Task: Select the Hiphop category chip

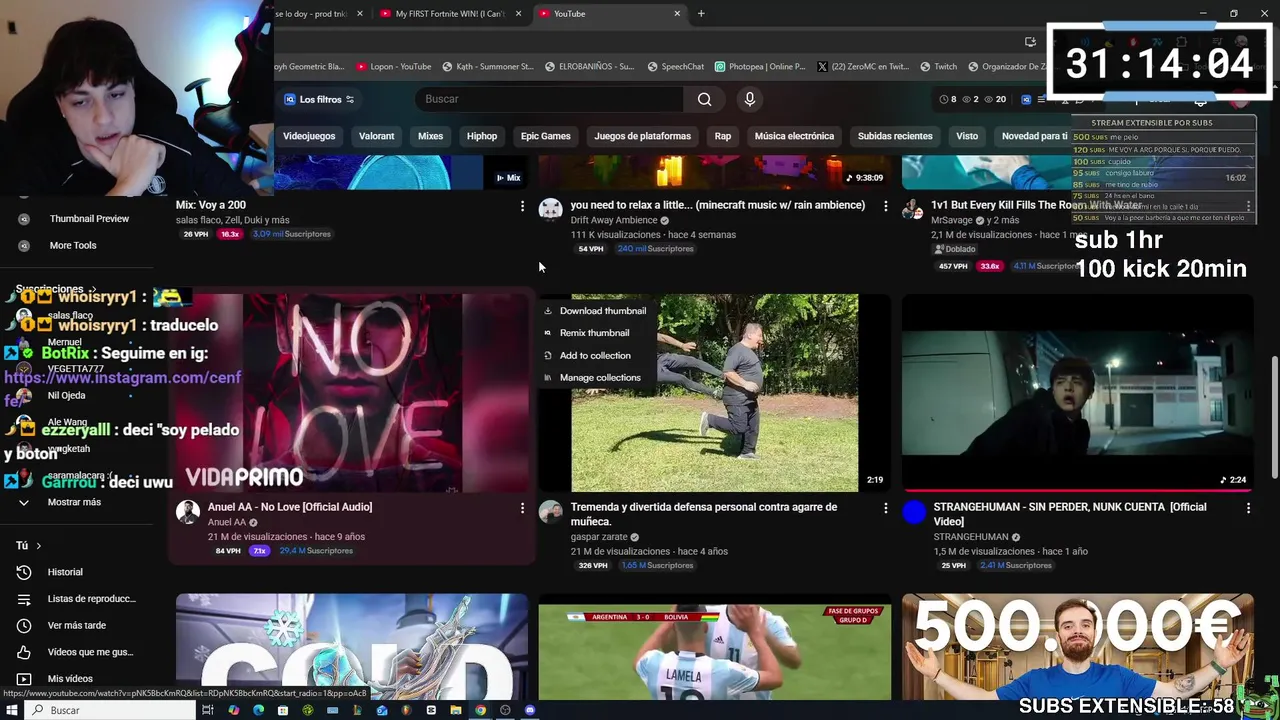Action: tap(482, 136)
